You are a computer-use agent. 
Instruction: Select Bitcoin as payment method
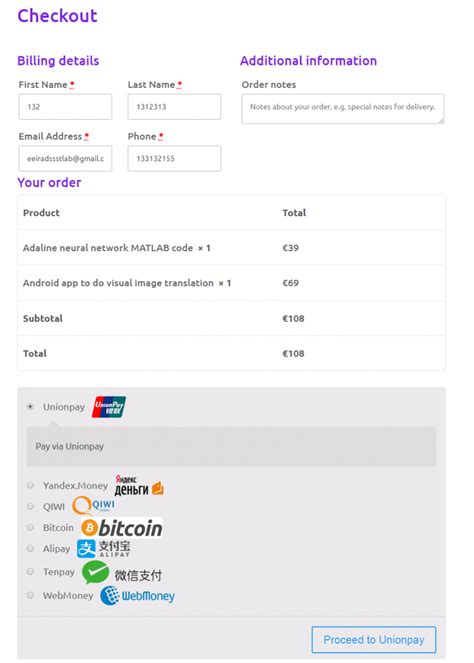(30, 527)
